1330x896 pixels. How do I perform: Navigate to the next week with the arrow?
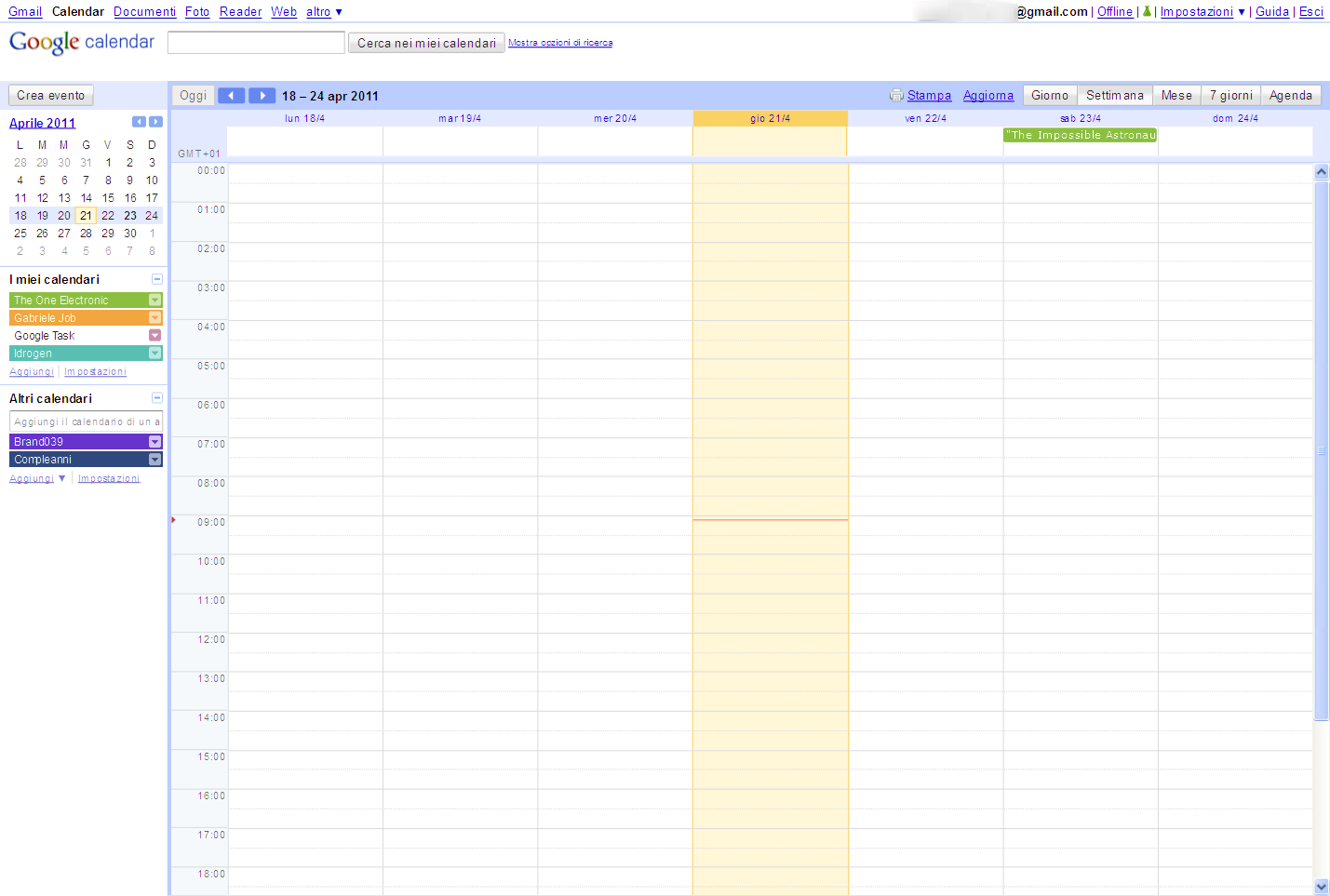tap(262, 95)
